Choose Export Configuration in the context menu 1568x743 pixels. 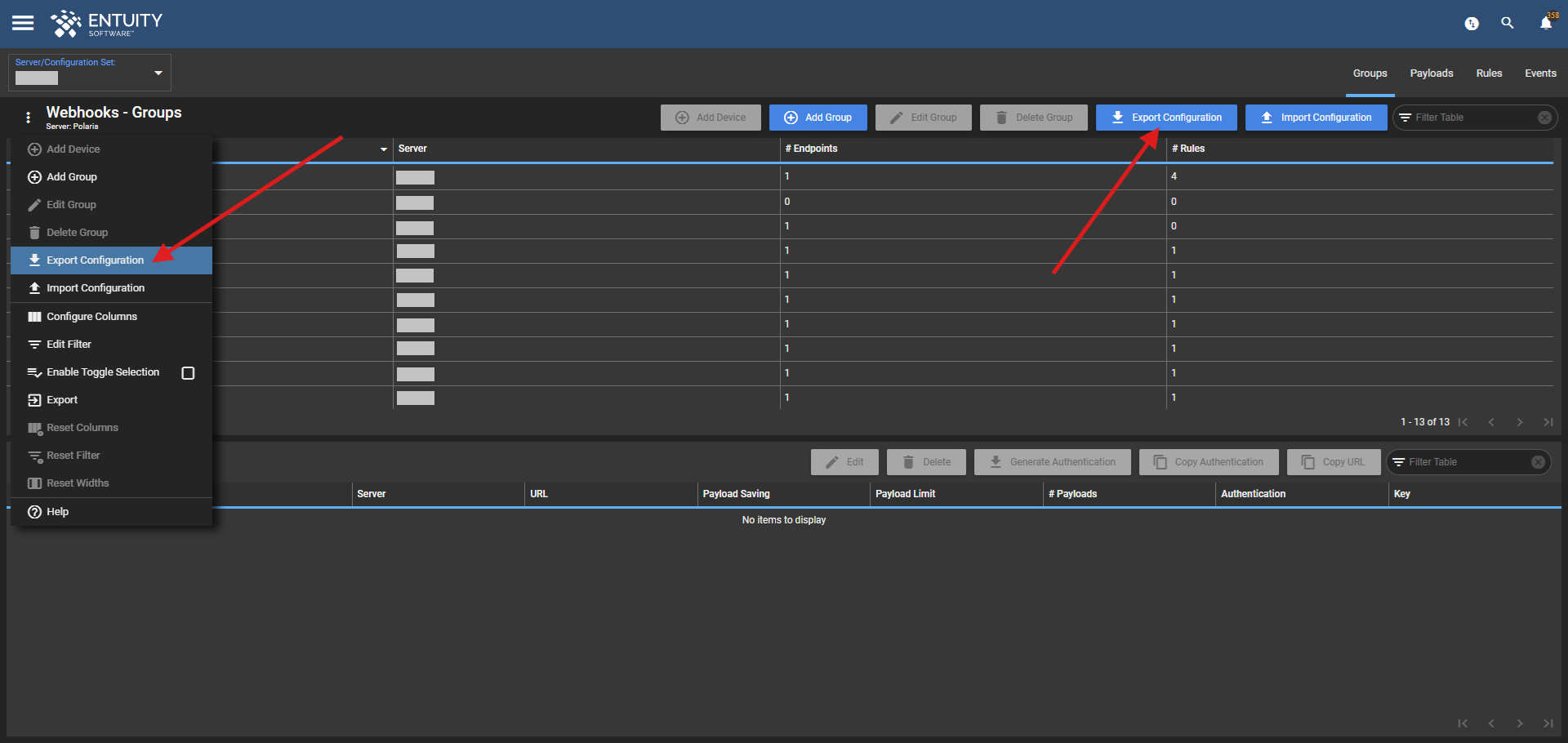point(111,260)
